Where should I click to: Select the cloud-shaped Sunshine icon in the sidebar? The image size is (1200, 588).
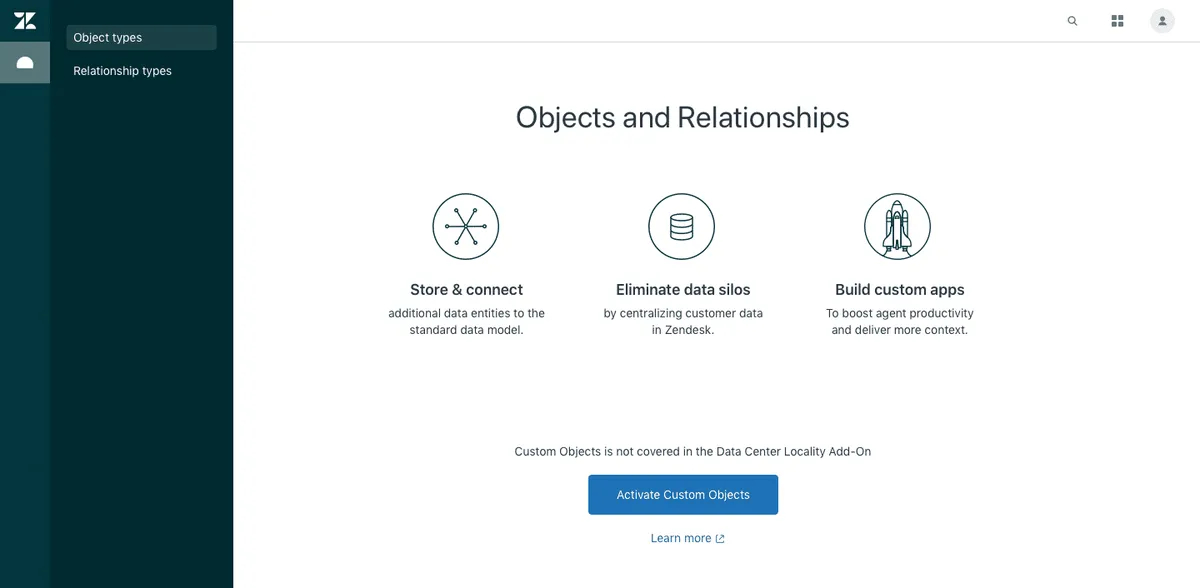click(x=25, y=63)
